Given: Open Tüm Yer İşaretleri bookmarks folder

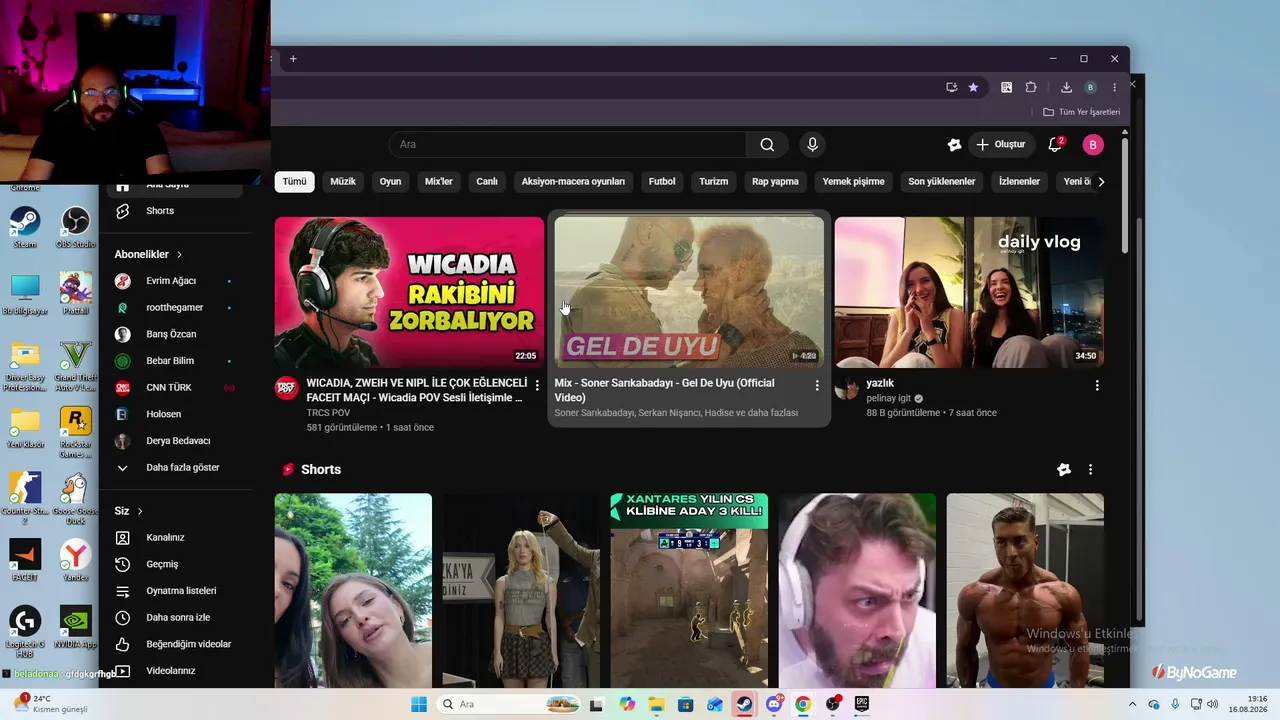Looking at the screenshot, I should pos(1082,112).
